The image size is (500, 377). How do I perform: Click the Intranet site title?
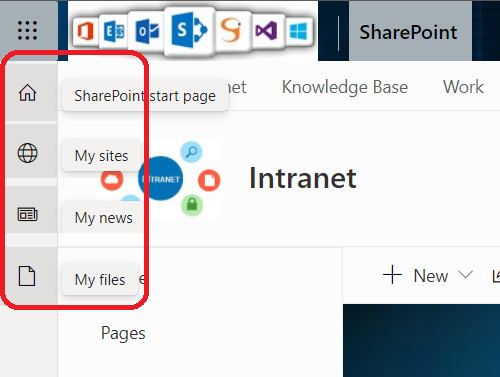303,178
